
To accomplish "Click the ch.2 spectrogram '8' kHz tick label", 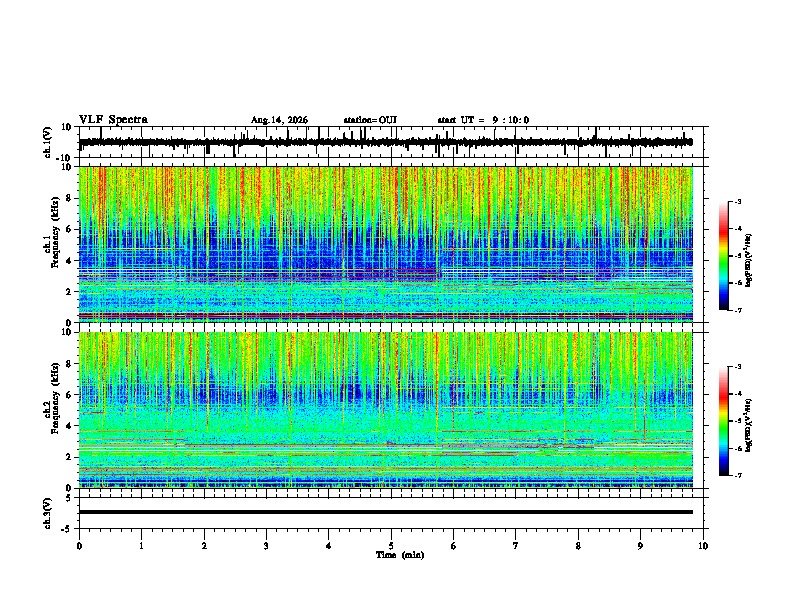I will click(x=69, y=364).
